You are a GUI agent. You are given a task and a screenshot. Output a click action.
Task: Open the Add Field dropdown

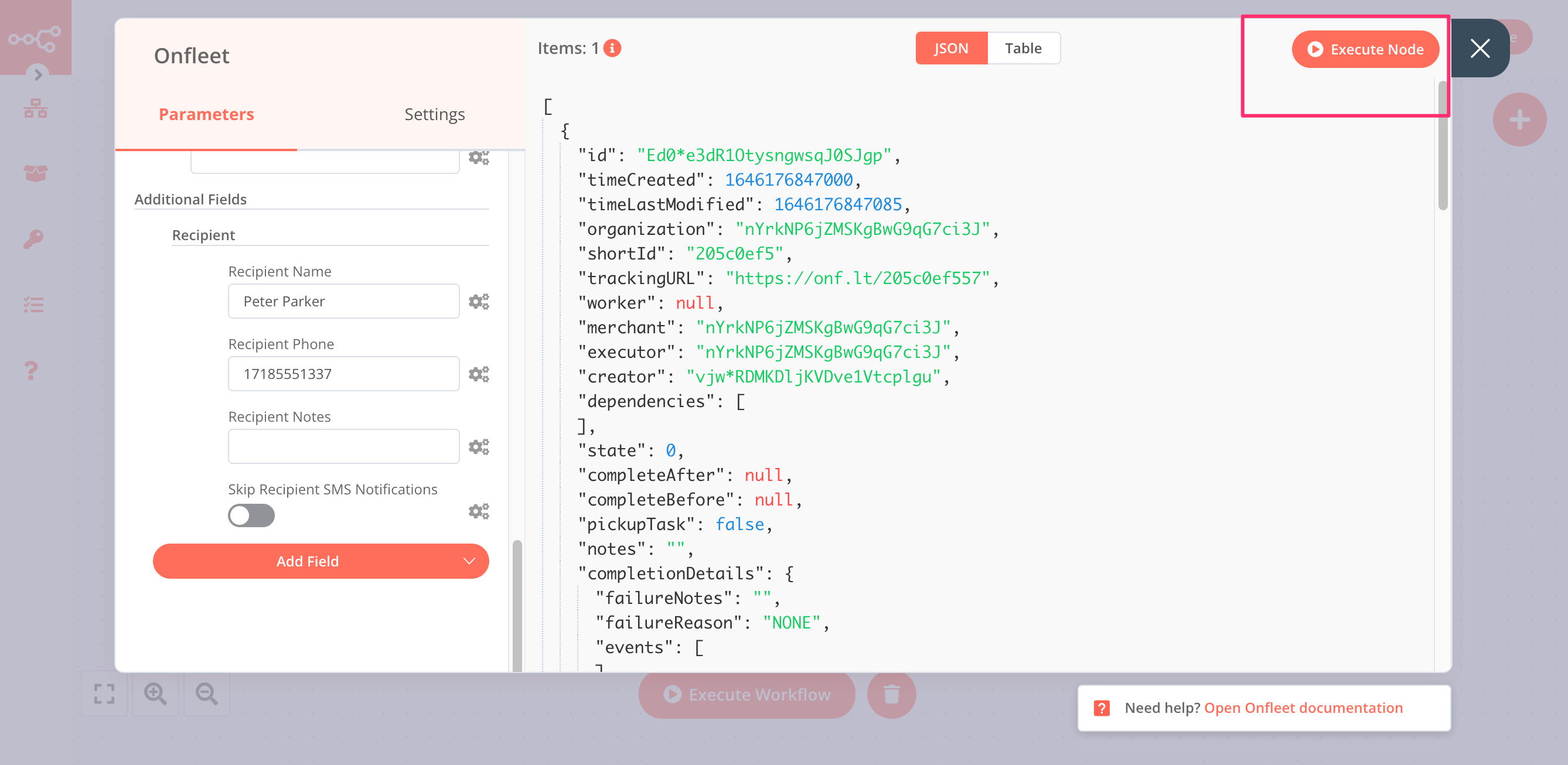pyautogui.click(x=321, y=561)
